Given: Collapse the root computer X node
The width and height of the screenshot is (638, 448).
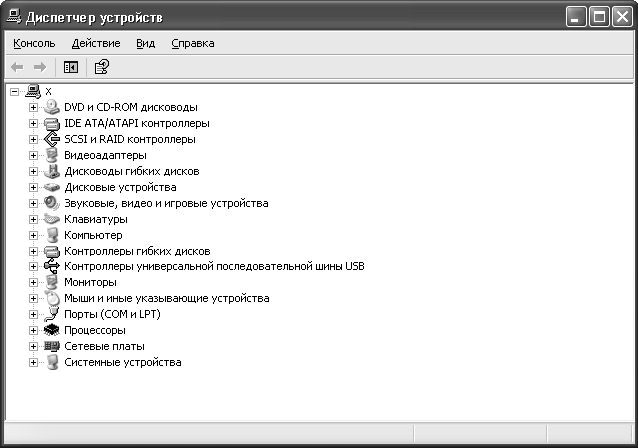Looking at the screenshot, I should pos(14,91).
